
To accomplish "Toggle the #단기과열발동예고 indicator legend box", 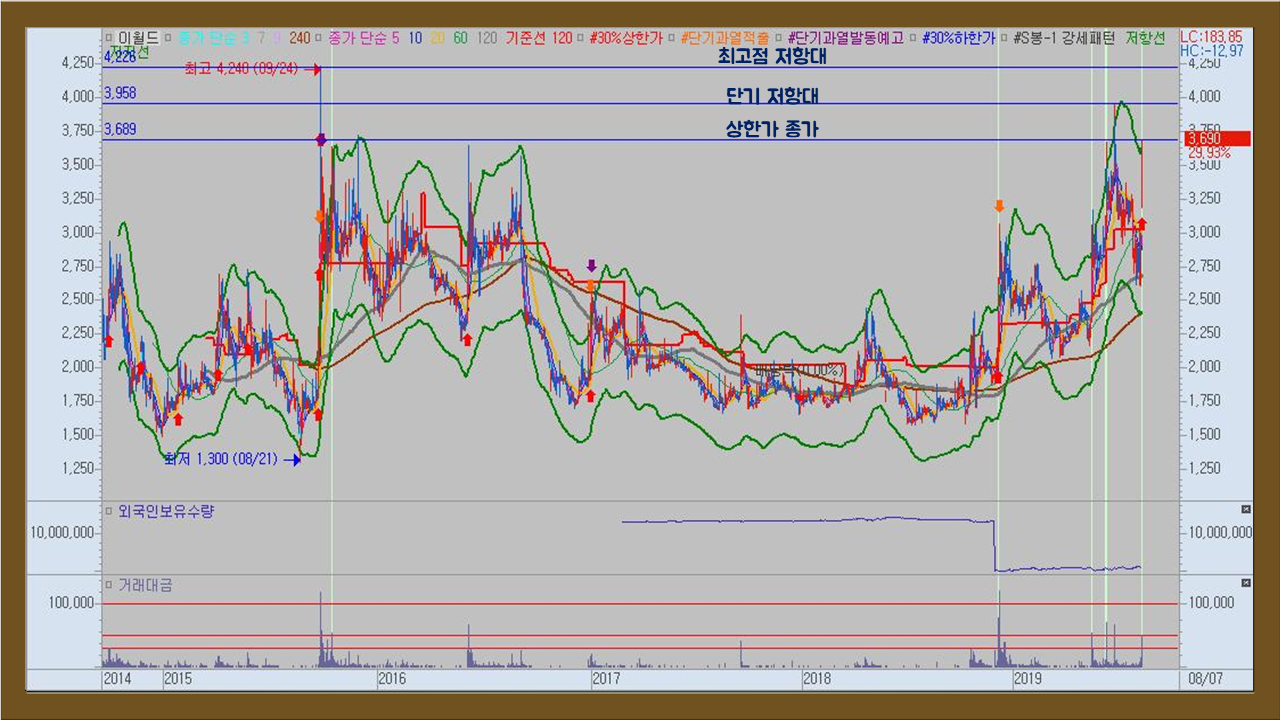I will coord(779,38).
